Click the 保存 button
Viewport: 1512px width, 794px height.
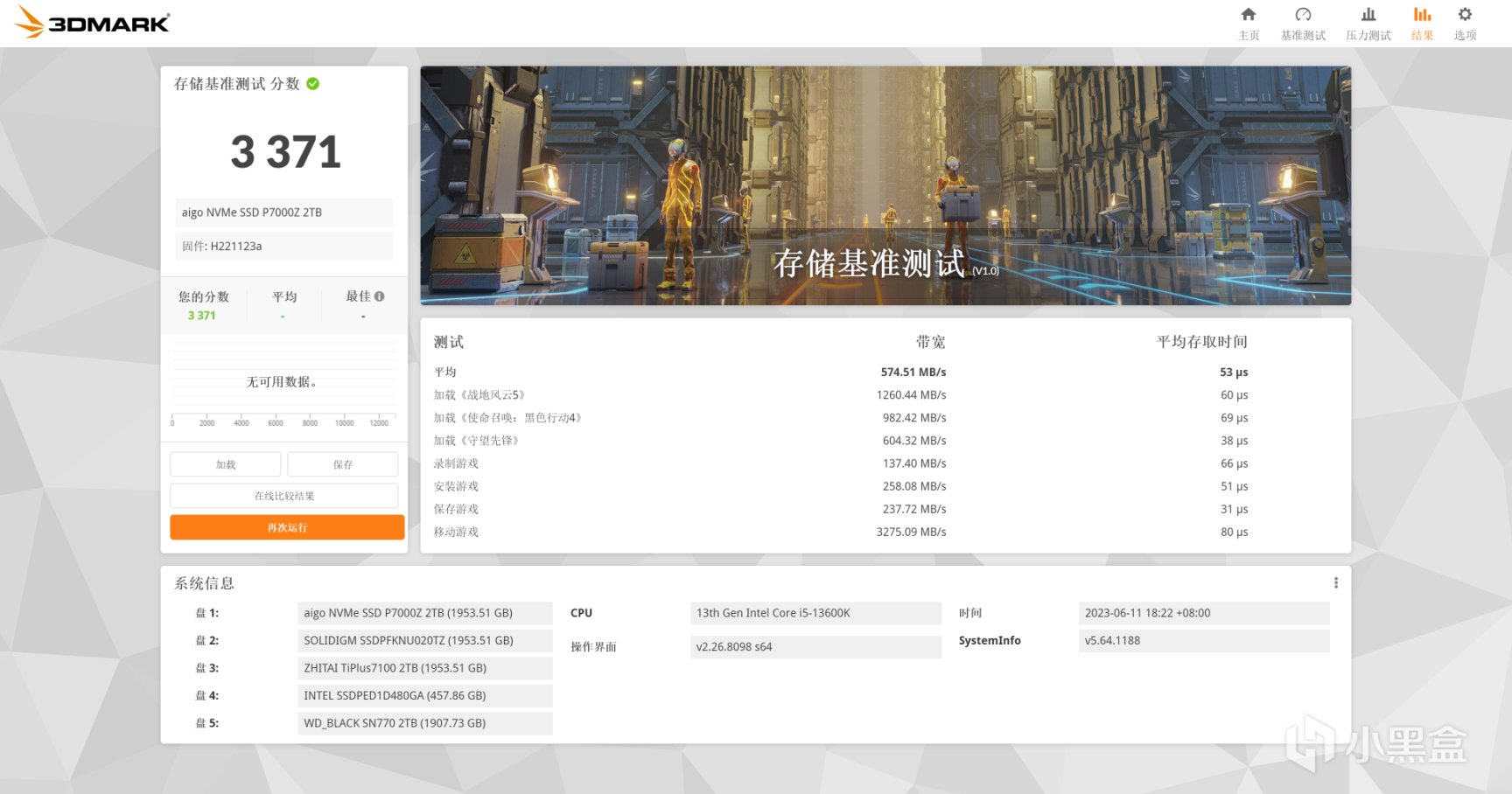point(343,464)
